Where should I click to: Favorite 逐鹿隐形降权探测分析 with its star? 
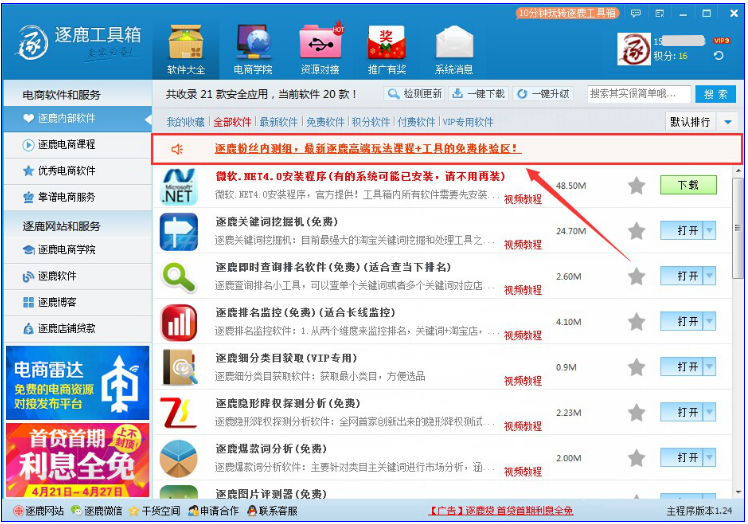(x=636, y=412)
